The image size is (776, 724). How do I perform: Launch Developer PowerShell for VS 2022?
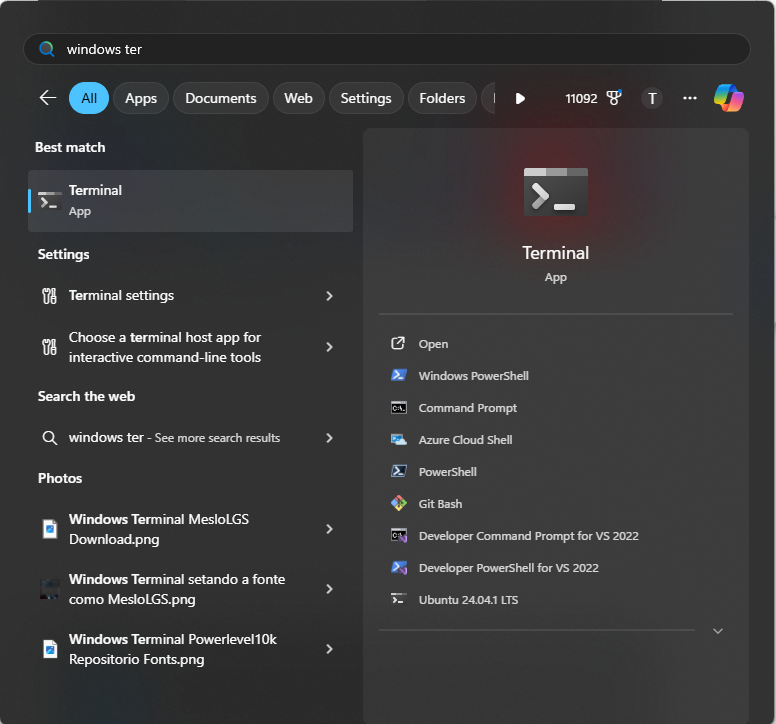[556, 568]
